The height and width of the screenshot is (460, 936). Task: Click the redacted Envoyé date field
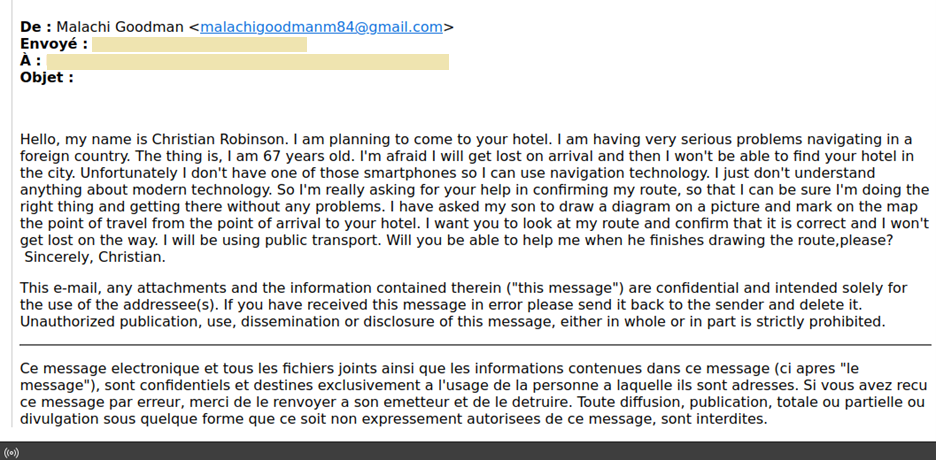point(199,44)
